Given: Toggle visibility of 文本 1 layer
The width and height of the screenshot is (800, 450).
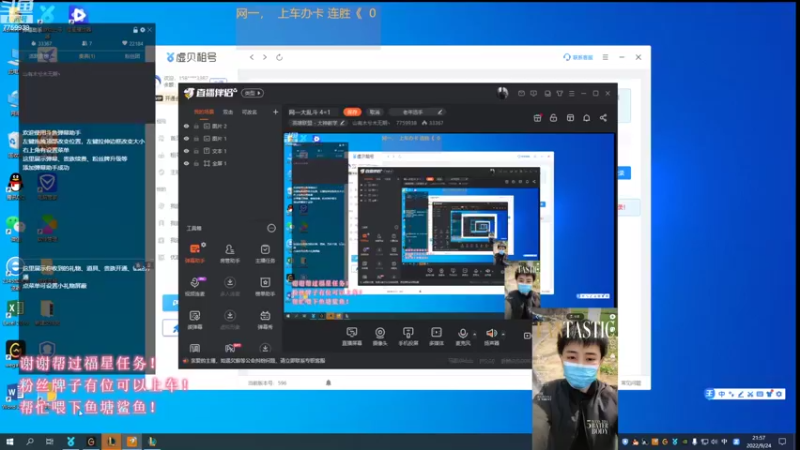Looking at the screenshot, I should pyautogui.click(x=186, y=151).
